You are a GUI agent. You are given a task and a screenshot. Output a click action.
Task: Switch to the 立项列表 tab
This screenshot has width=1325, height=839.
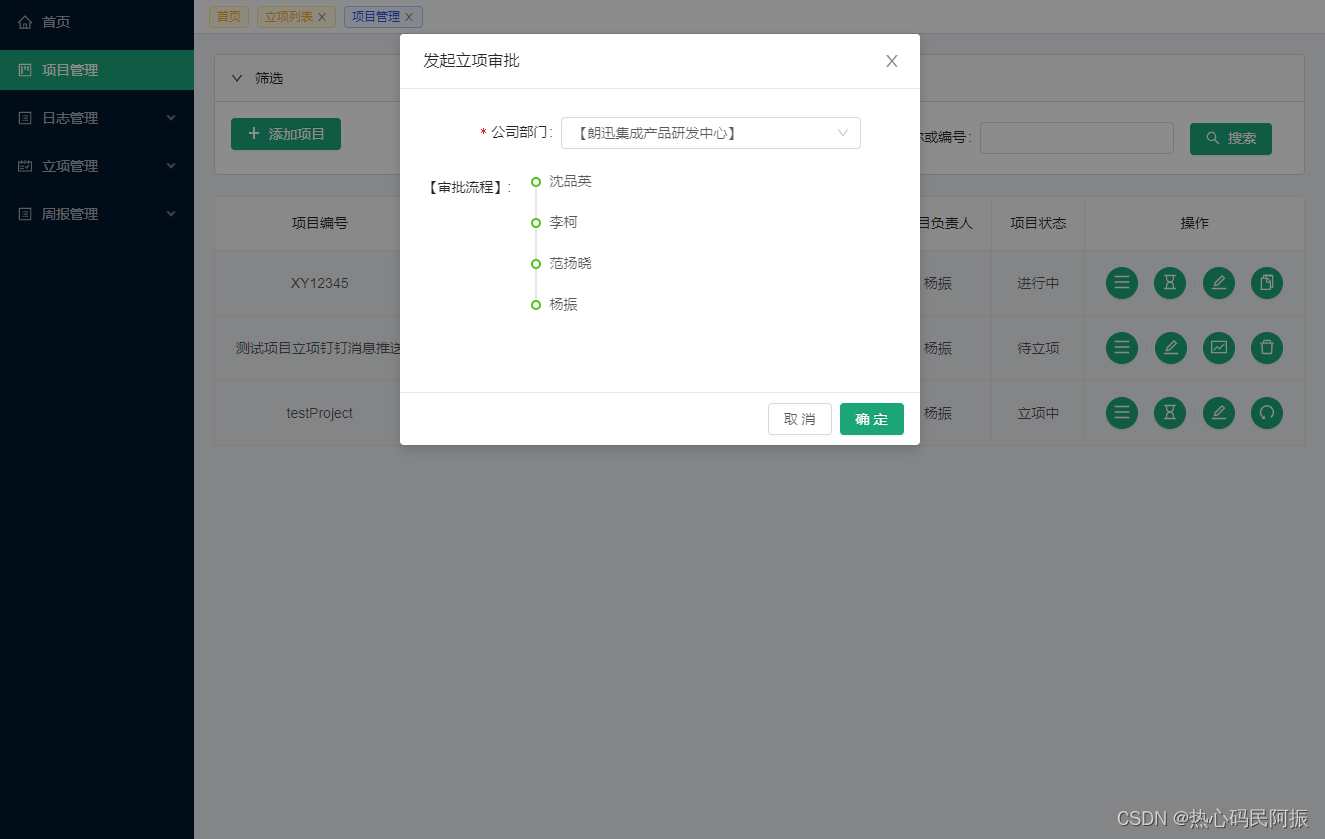296,17
